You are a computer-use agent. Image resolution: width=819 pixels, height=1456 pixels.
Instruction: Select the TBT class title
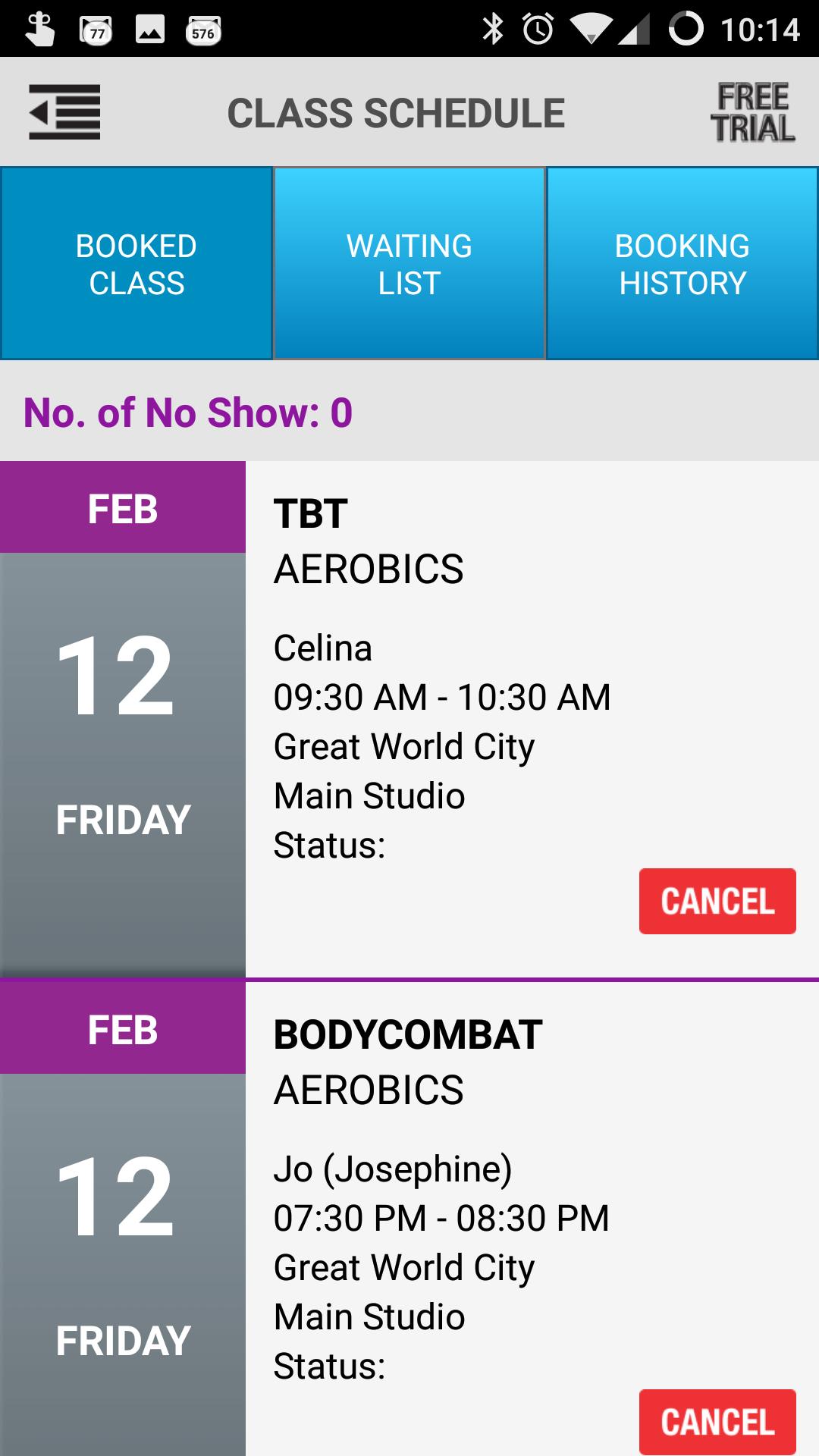tap(311, 513)
